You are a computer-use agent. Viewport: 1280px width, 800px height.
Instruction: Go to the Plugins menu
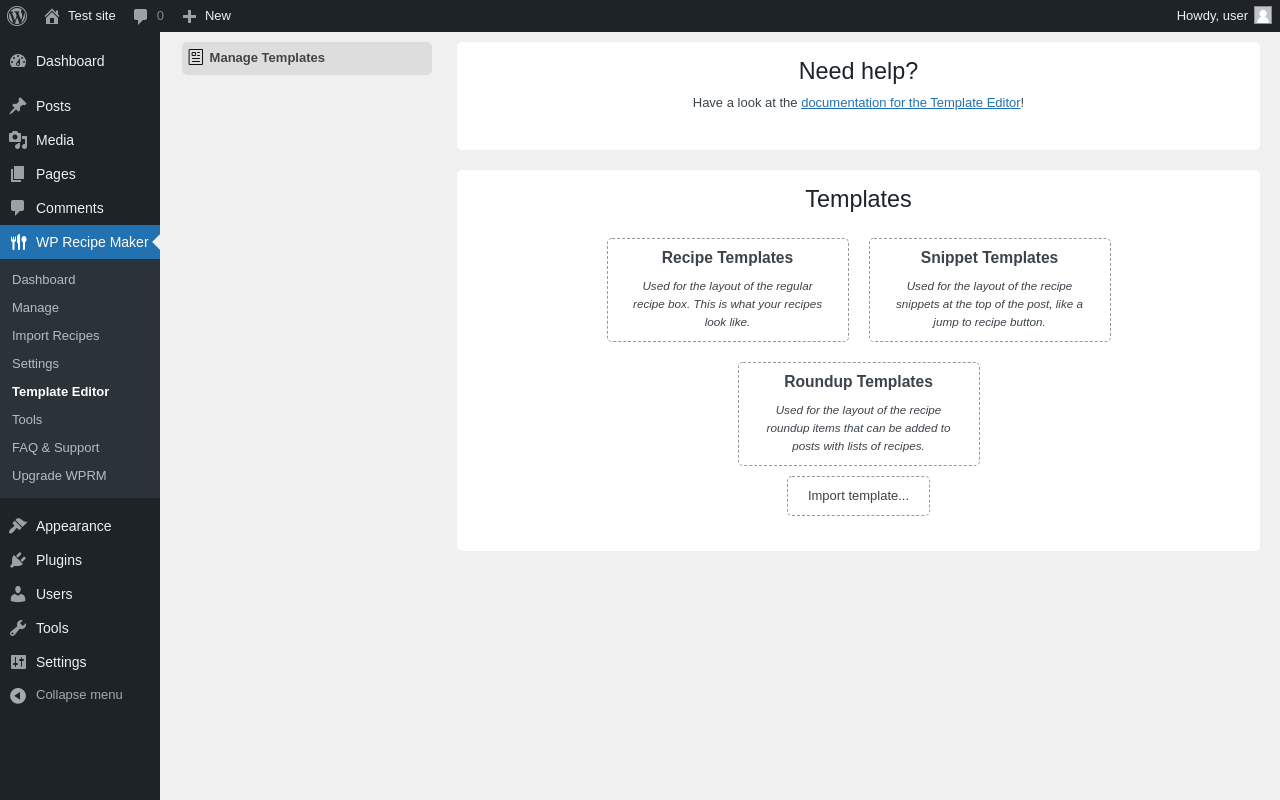point(80,560)
